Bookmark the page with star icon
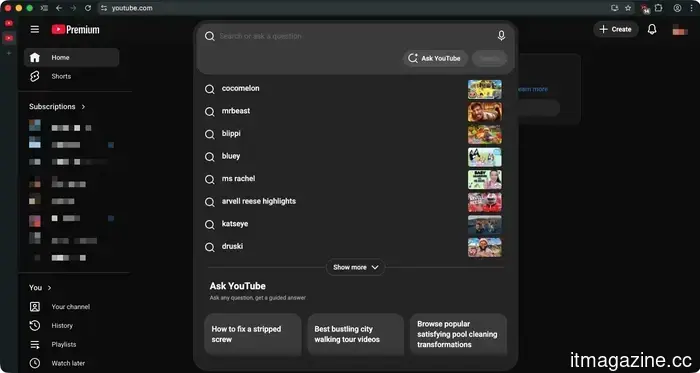This screenshot has width=700, height=373. [628, 8]
